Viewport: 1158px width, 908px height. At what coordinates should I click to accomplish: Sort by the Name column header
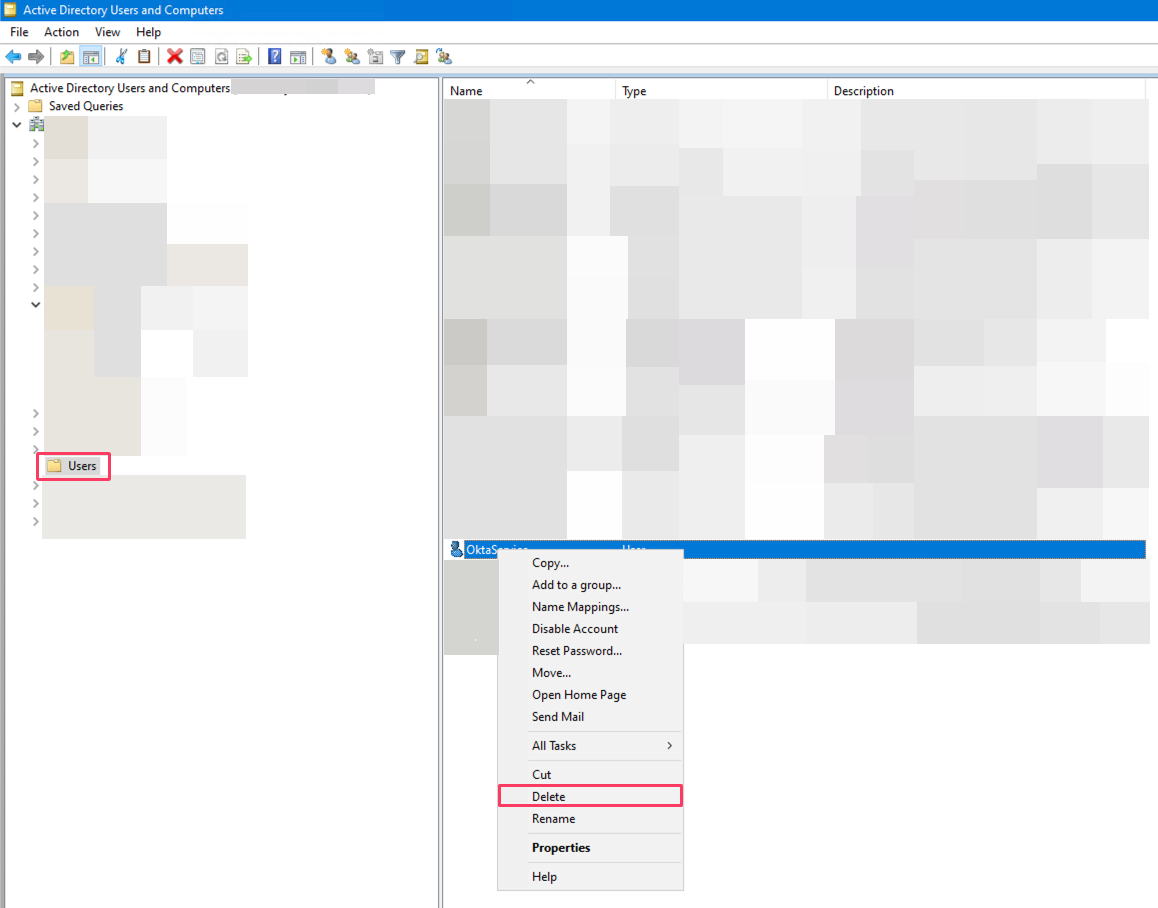(529, 91)
